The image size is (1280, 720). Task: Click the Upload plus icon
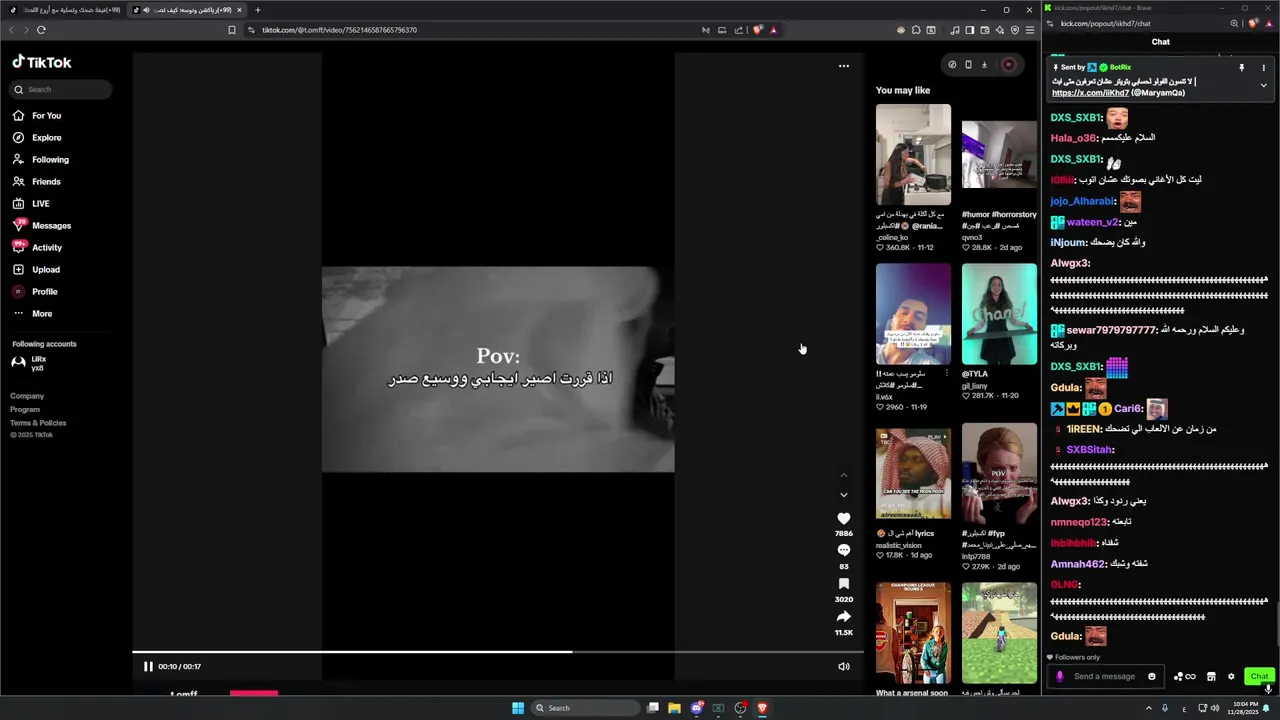[x=18, y=270]
